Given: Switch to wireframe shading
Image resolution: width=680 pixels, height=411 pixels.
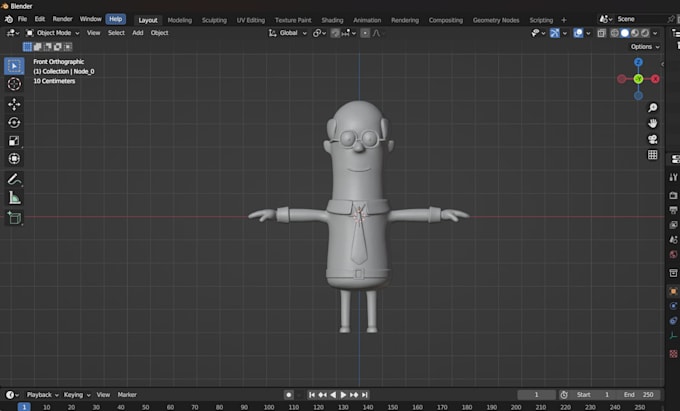Looking at the screenshot, I should (615, 33).
